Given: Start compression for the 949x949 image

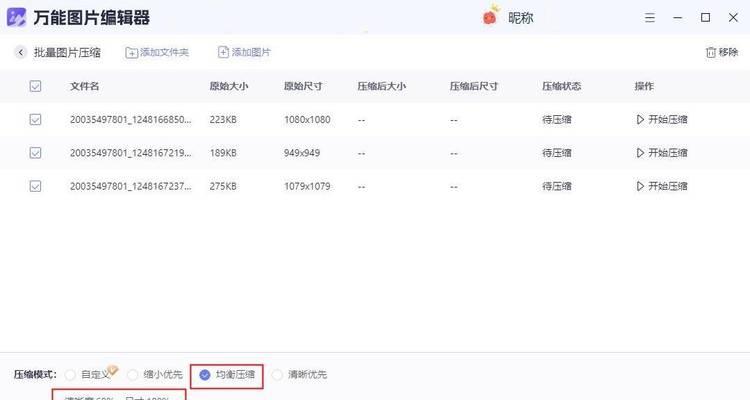Looking at the screenshot, I should tap(662, 153).
